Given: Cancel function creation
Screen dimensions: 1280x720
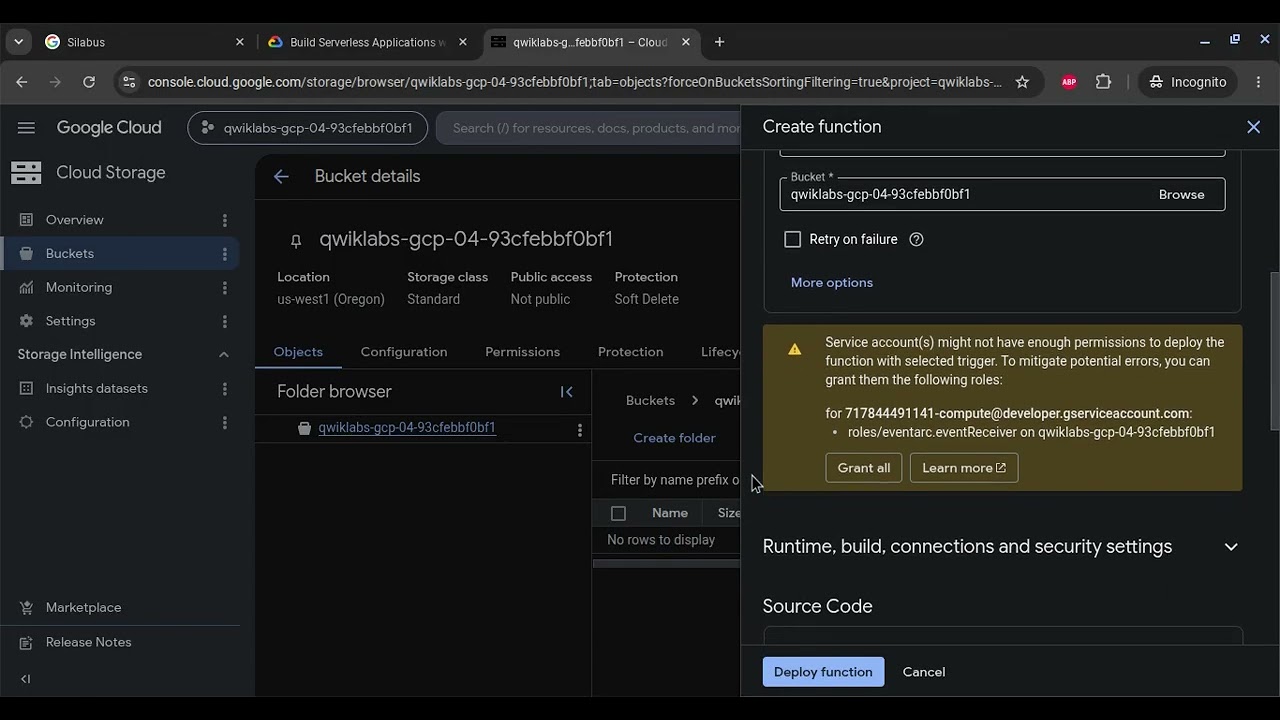Looking at the screenshot, I should pos(923,672).
